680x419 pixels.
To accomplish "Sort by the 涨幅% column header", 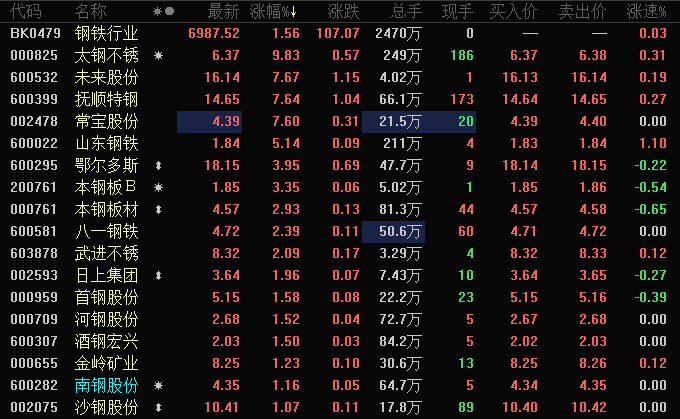I will coord(274,12).
